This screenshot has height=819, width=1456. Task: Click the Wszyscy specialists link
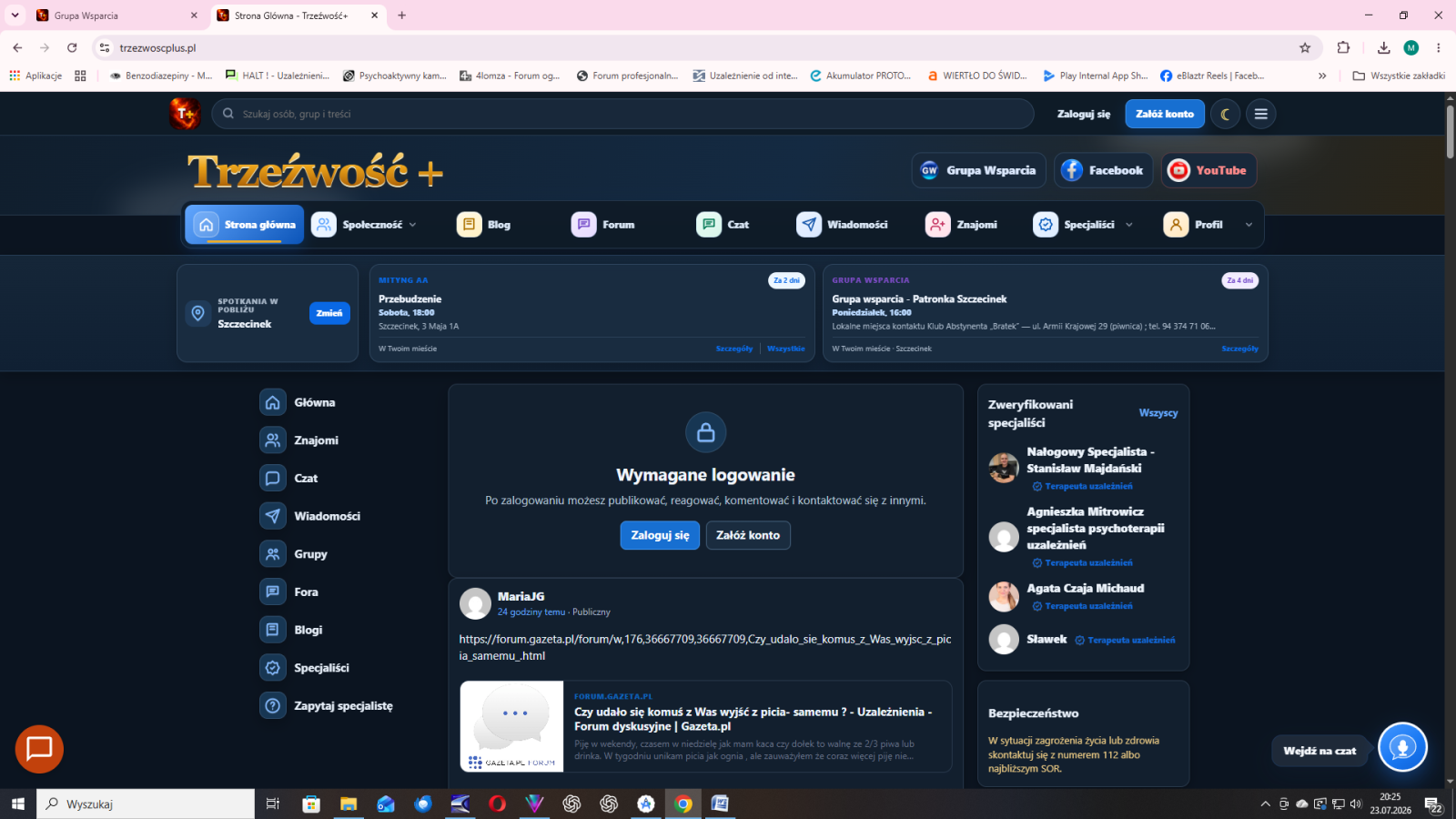1158,413
